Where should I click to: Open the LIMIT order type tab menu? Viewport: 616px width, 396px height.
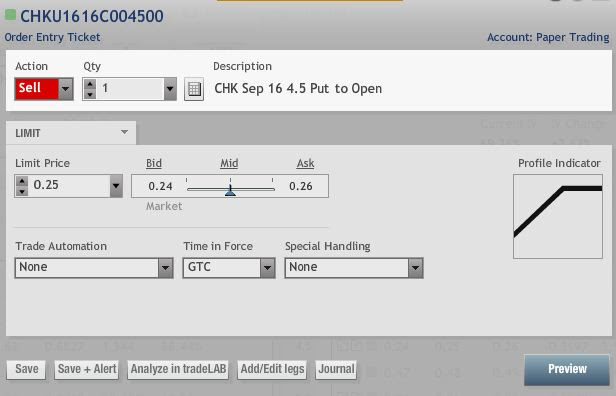click(71, 133)
